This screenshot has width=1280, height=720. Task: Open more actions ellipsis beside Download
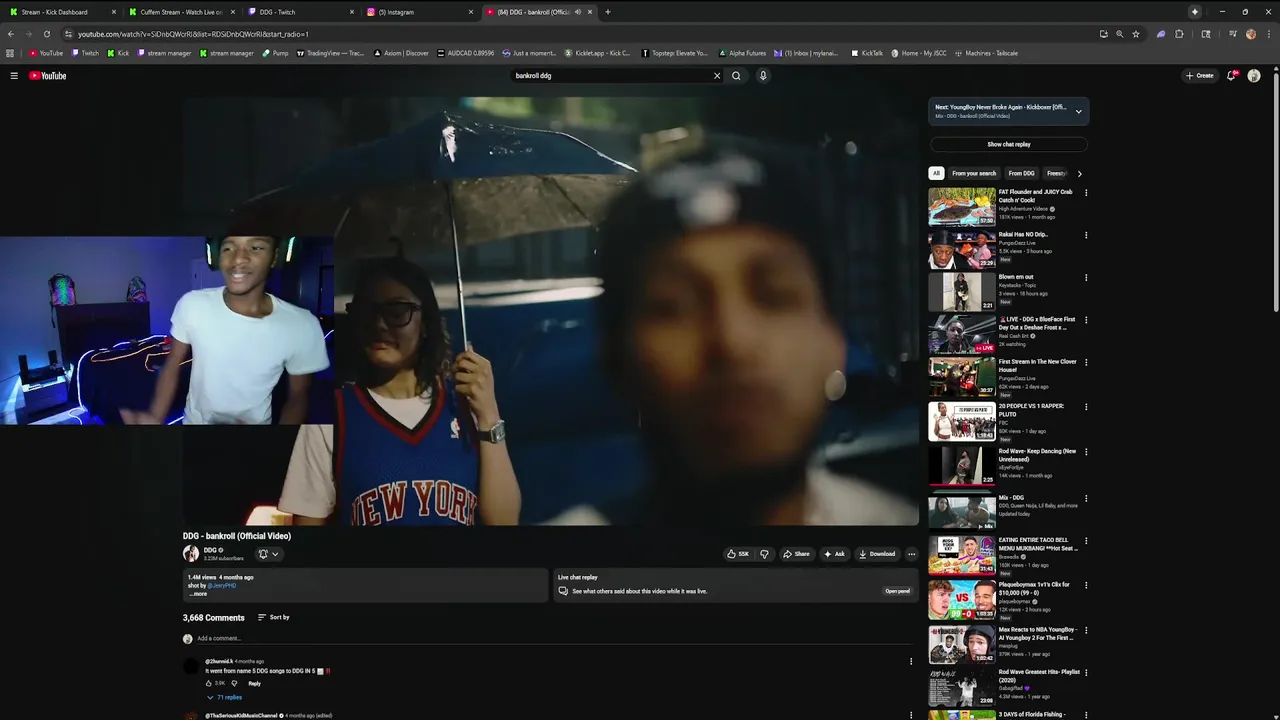tap(911, 554)
